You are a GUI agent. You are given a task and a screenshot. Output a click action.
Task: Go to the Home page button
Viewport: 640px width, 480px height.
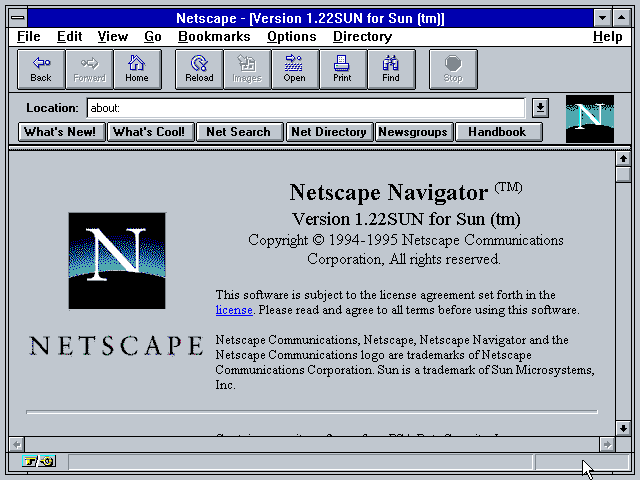(137, 69)
